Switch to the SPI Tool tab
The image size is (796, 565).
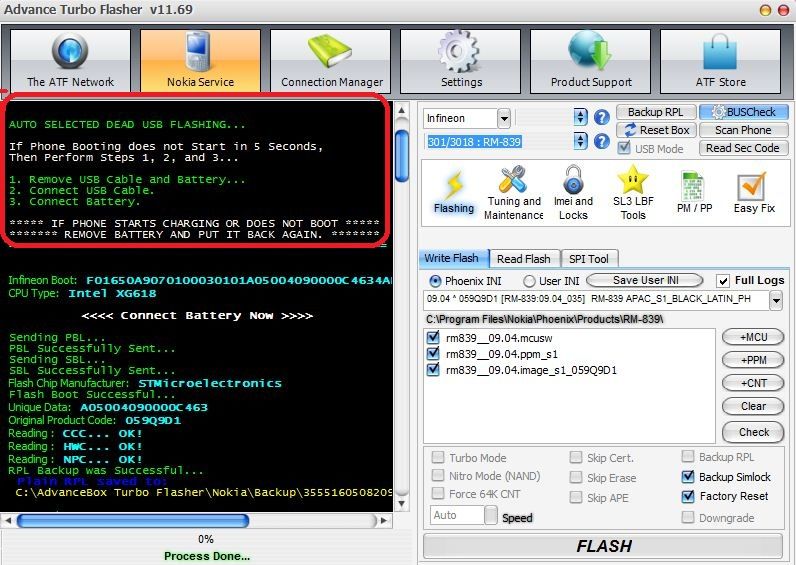pos(590,259)
